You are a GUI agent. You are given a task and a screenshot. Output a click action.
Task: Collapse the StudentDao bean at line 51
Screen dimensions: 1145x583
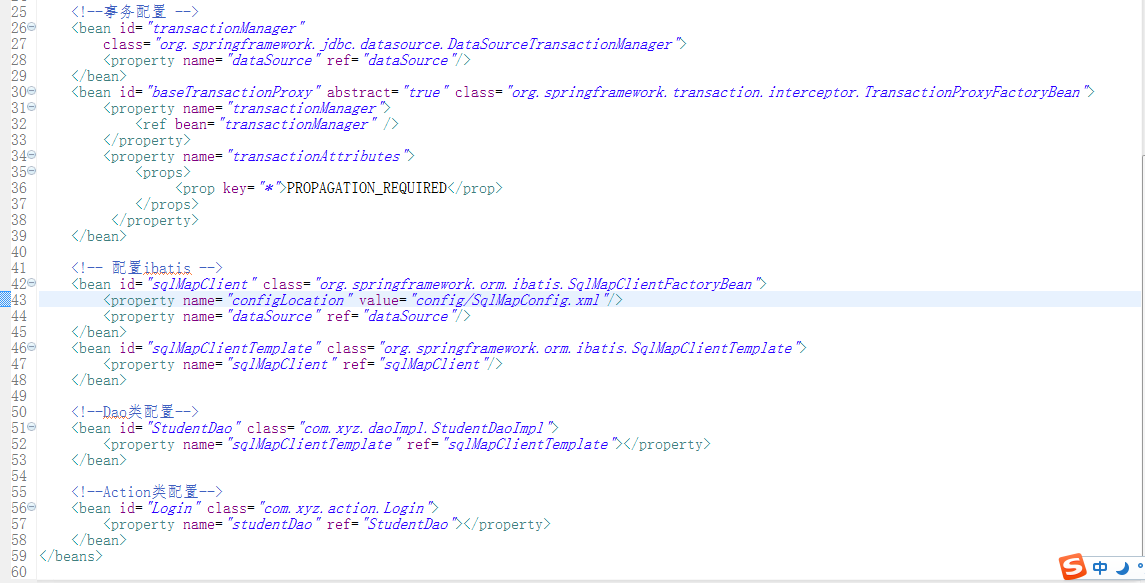point(31,427)
